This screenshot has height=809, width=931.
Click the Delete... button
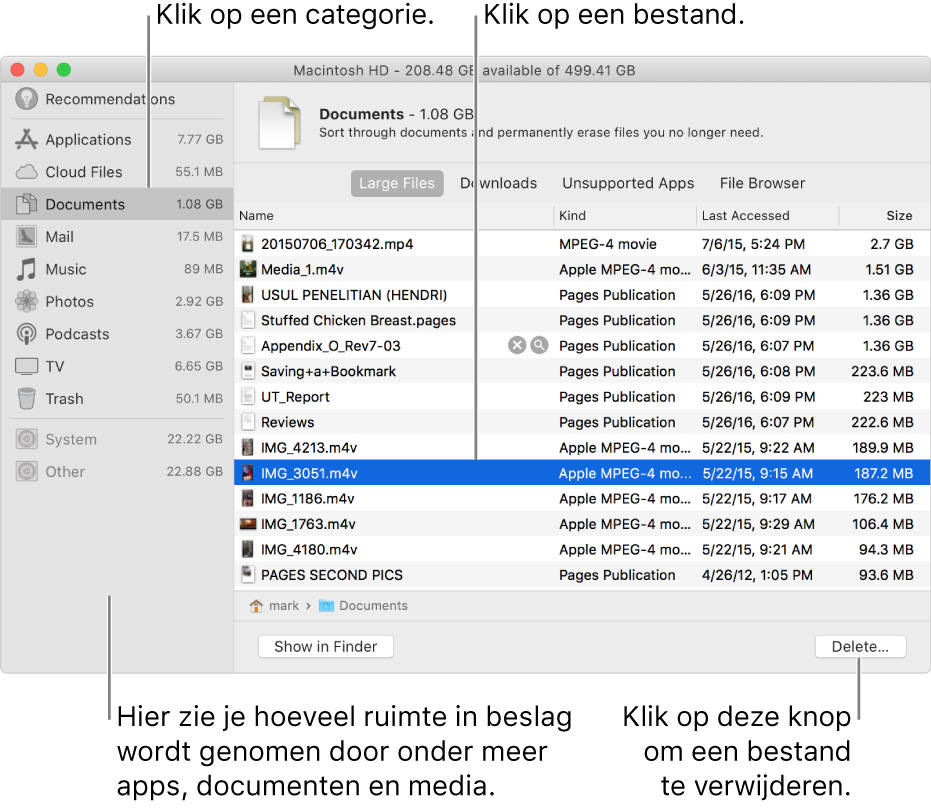860,646
